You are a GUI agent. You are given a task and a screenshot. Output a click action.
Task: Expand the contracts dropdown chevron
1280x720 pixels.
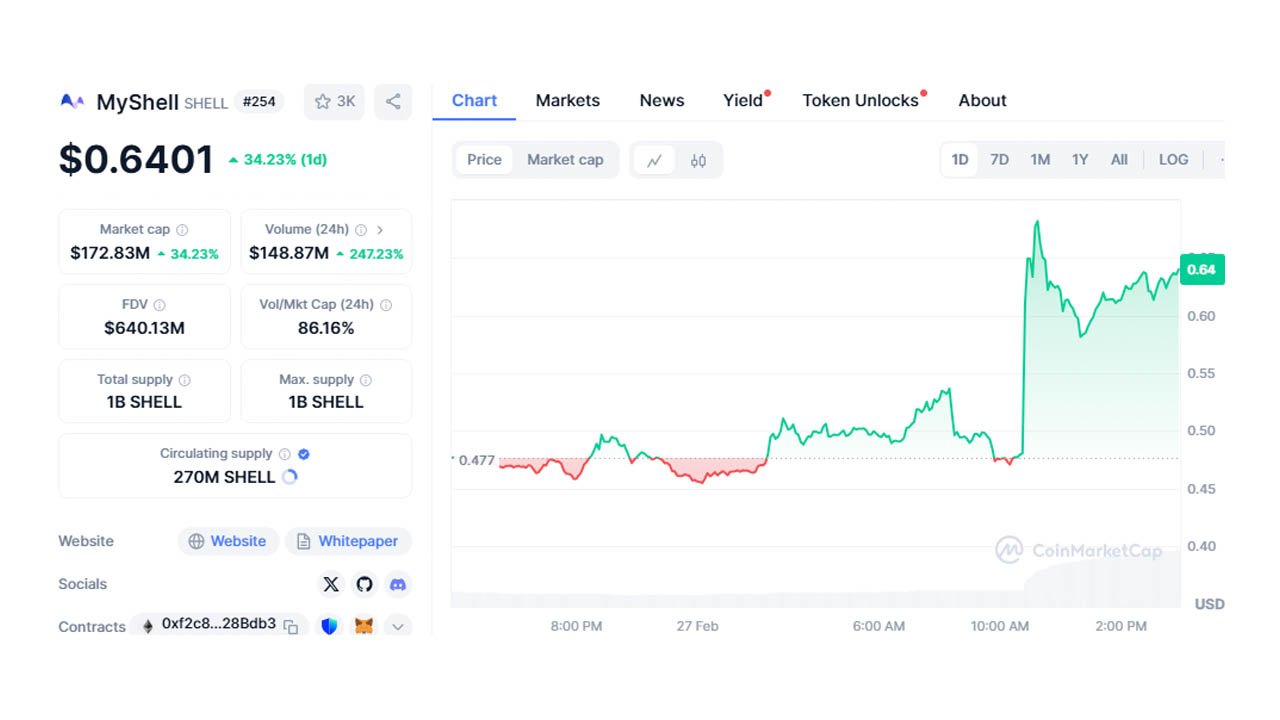pos(397,626)
